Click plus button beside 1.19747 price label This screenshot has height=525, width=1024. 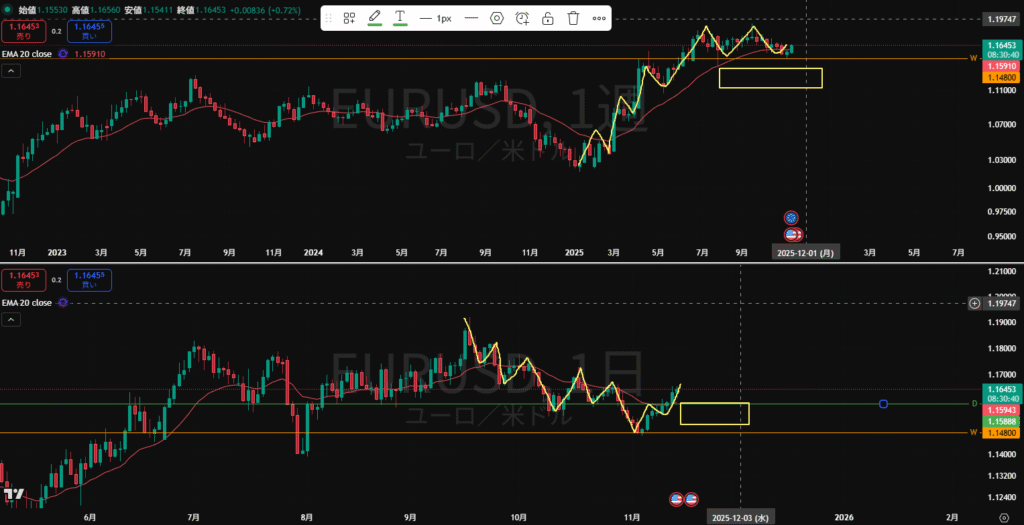974,302
